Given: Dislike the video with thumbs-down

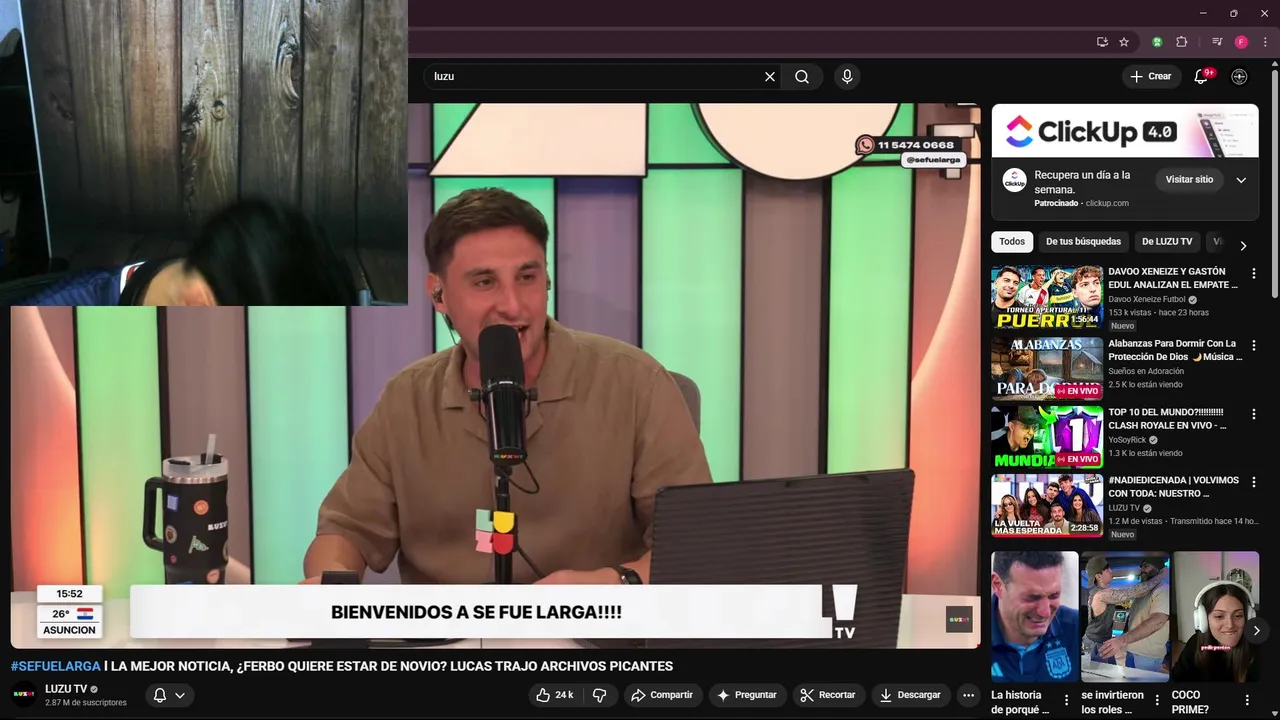Looking at the screenshot, I should pos(600,695).
